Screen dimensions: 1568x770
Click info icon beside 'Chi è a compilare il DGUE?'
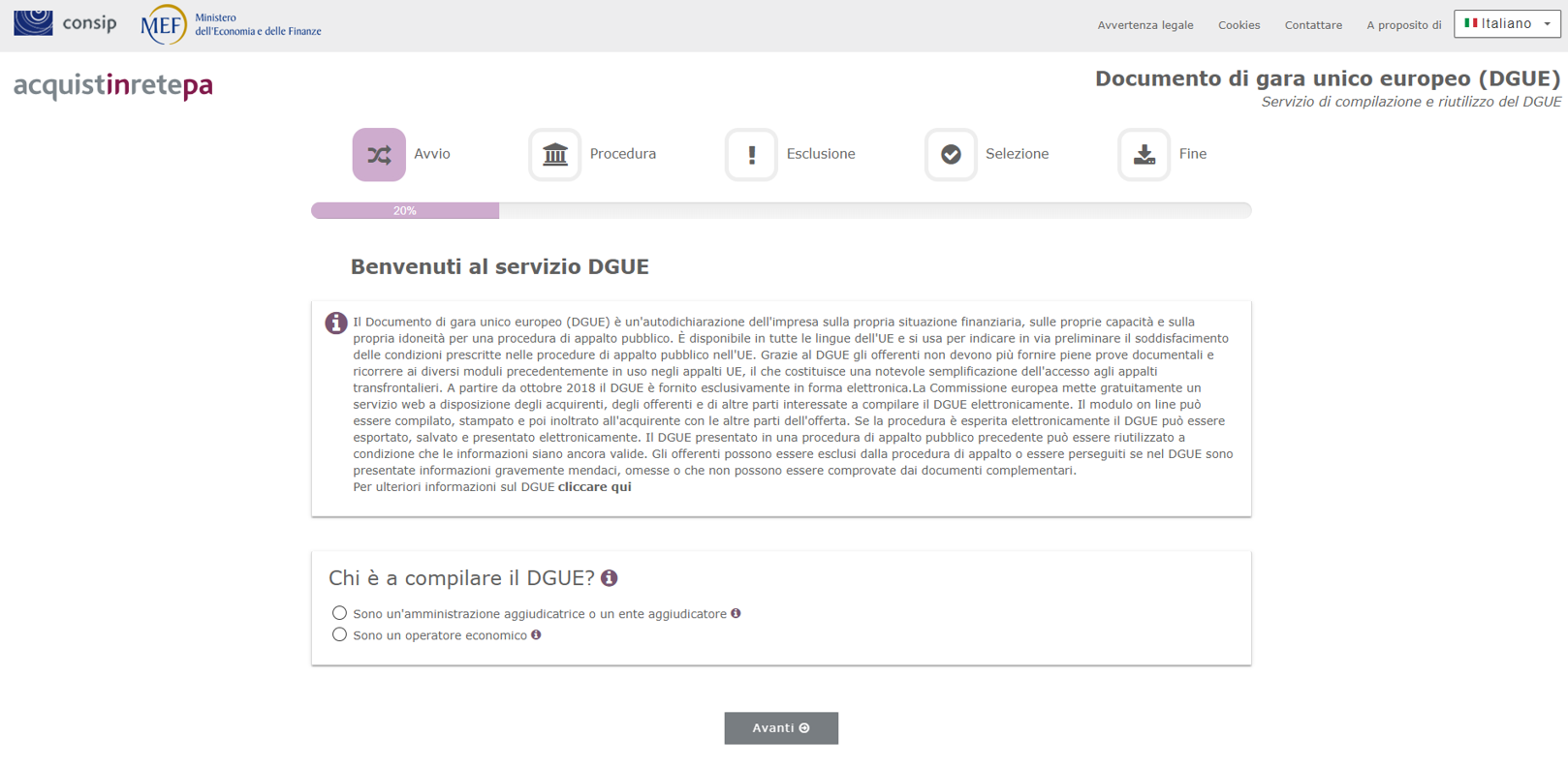(610, 578)
